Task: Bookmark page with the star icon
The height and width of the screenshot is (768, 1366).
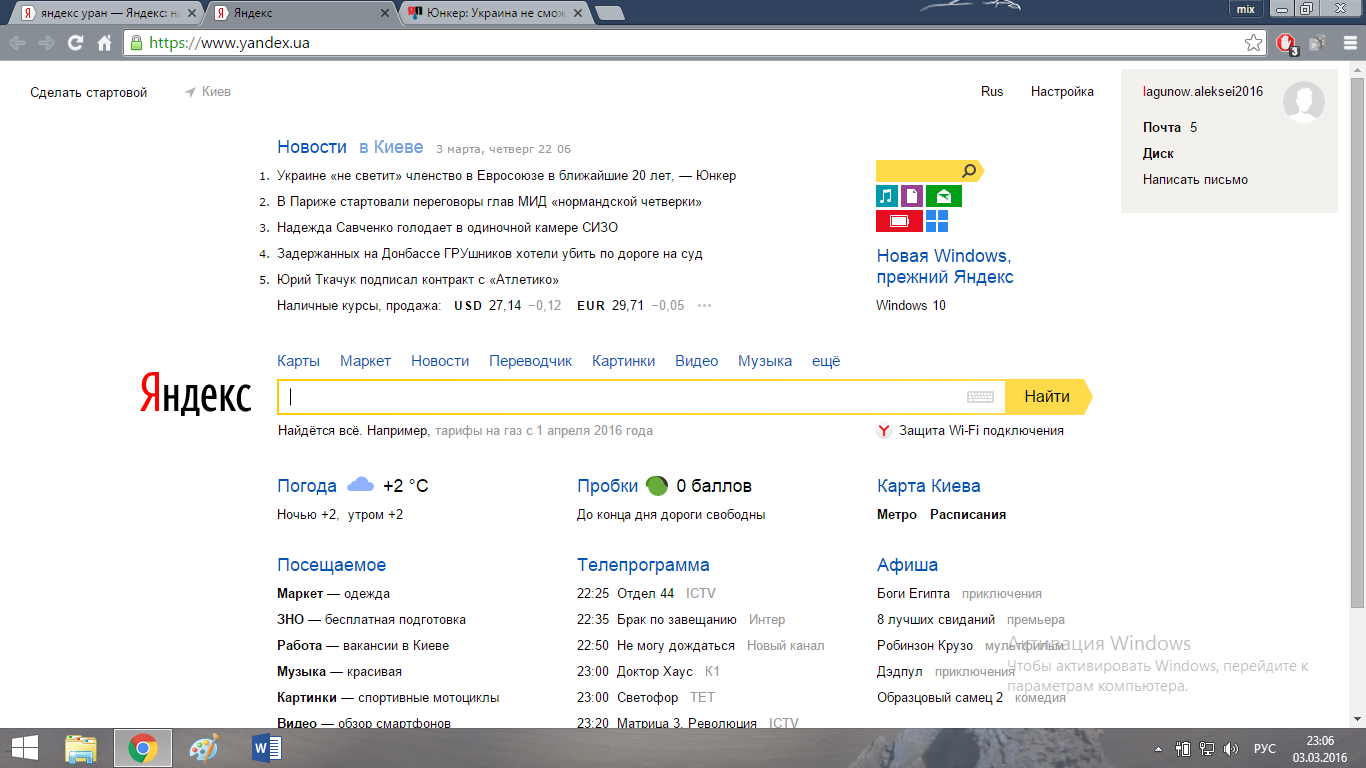Action: tap(1253, 43)
